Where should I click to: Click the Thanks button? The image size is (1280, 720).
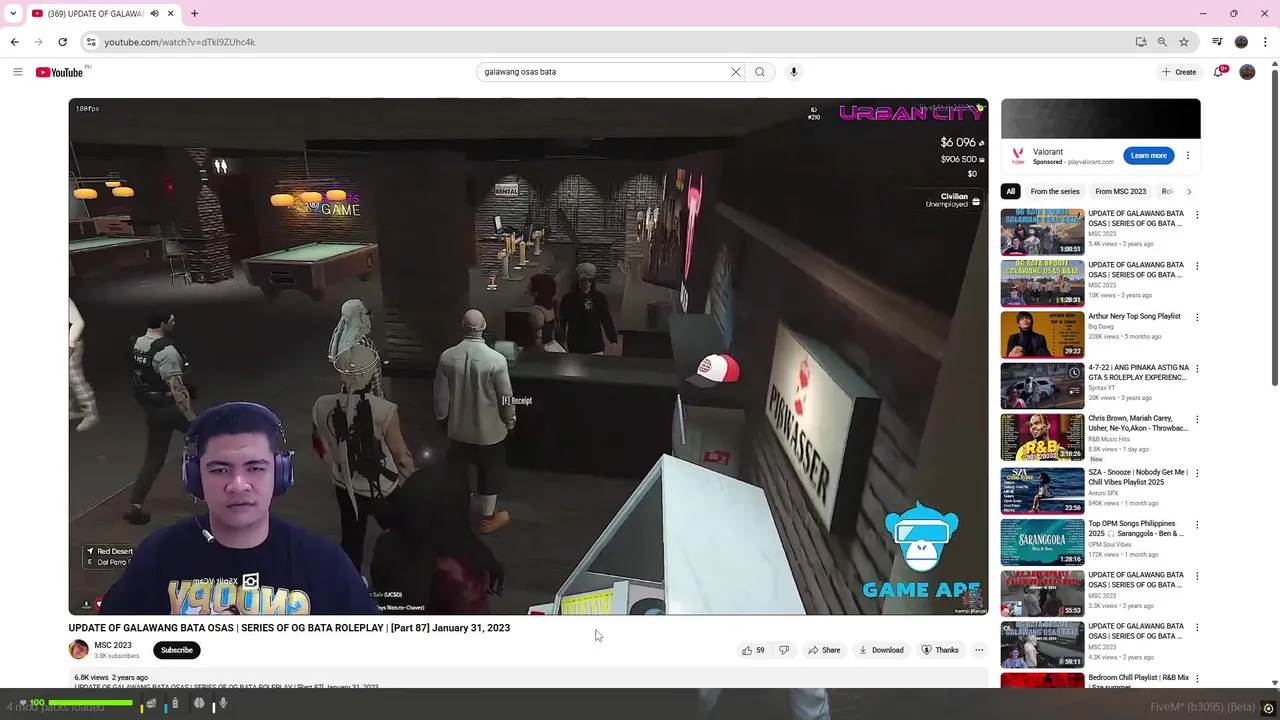pyautogui.click(x=940, y=650)
